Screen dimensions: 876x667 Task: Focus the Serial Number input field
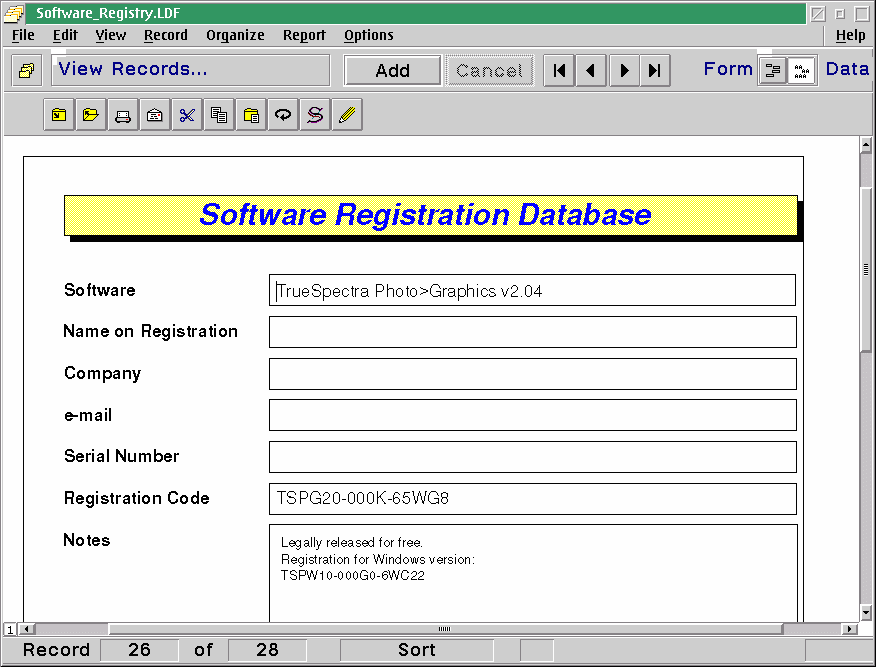(x=532, y=457)
